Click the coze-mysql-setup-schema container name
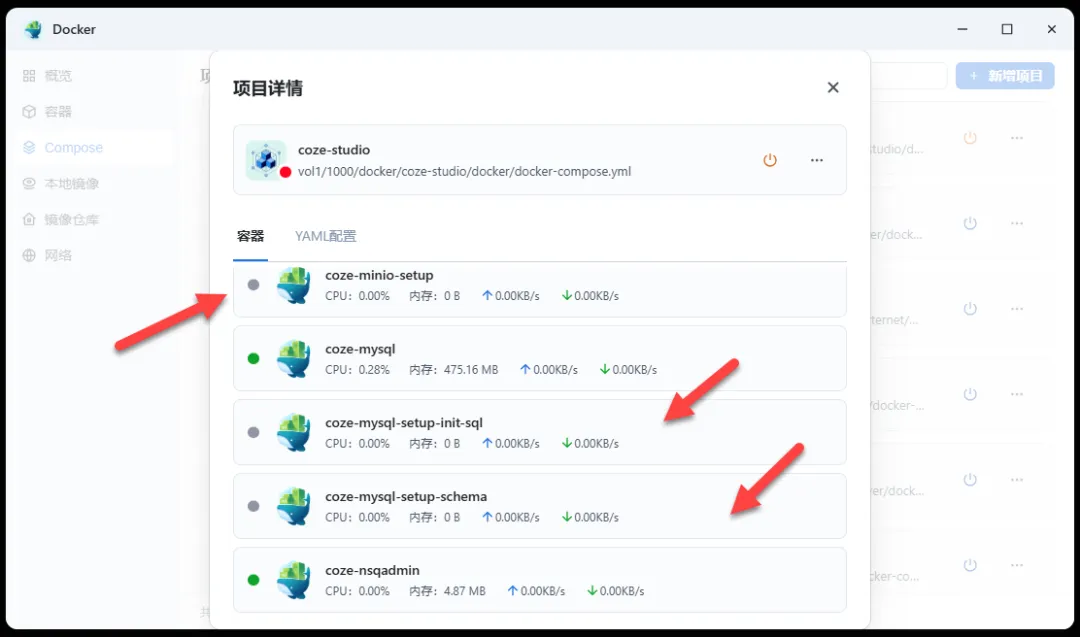This screenshot has height=637, width=1080. tap(406, 497)
